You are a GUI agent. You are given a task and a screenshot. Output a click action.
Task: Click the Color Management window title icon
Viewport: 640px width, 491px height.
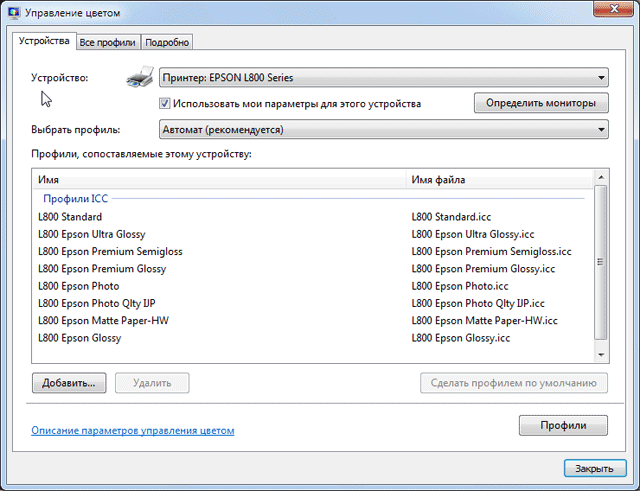pyautogui.click(x=14, y=13)
